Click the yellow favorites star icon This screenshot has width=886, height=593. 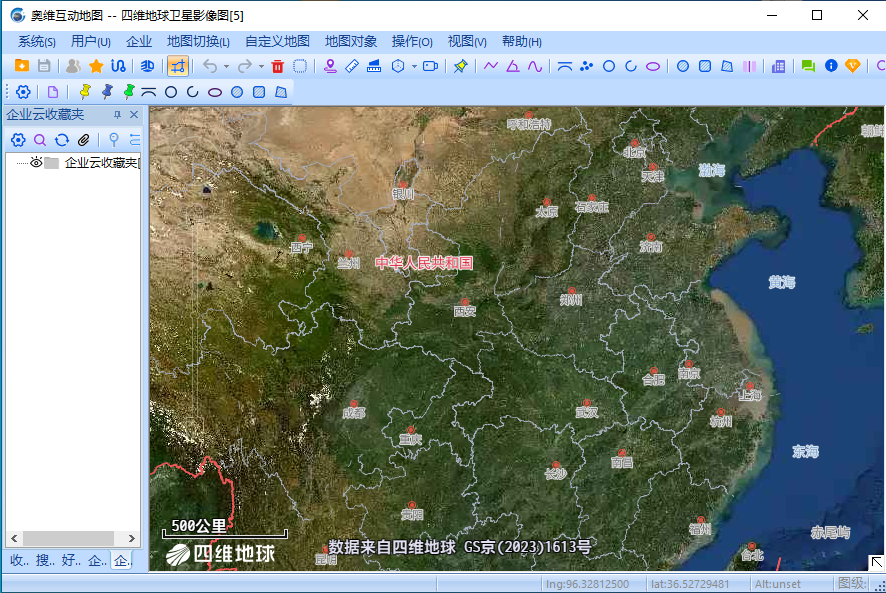(x=96, y=66)
